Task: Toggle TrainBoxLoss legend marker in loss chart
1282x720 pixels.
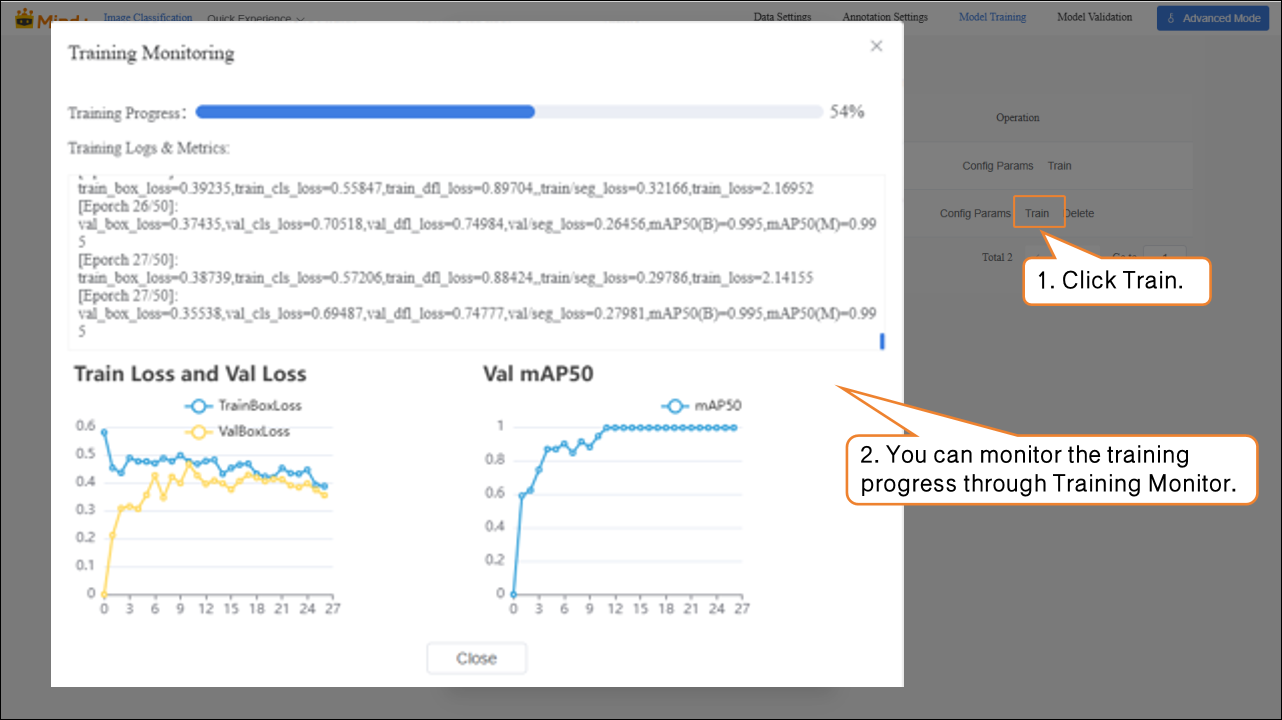Action: (x=198, y=406)
